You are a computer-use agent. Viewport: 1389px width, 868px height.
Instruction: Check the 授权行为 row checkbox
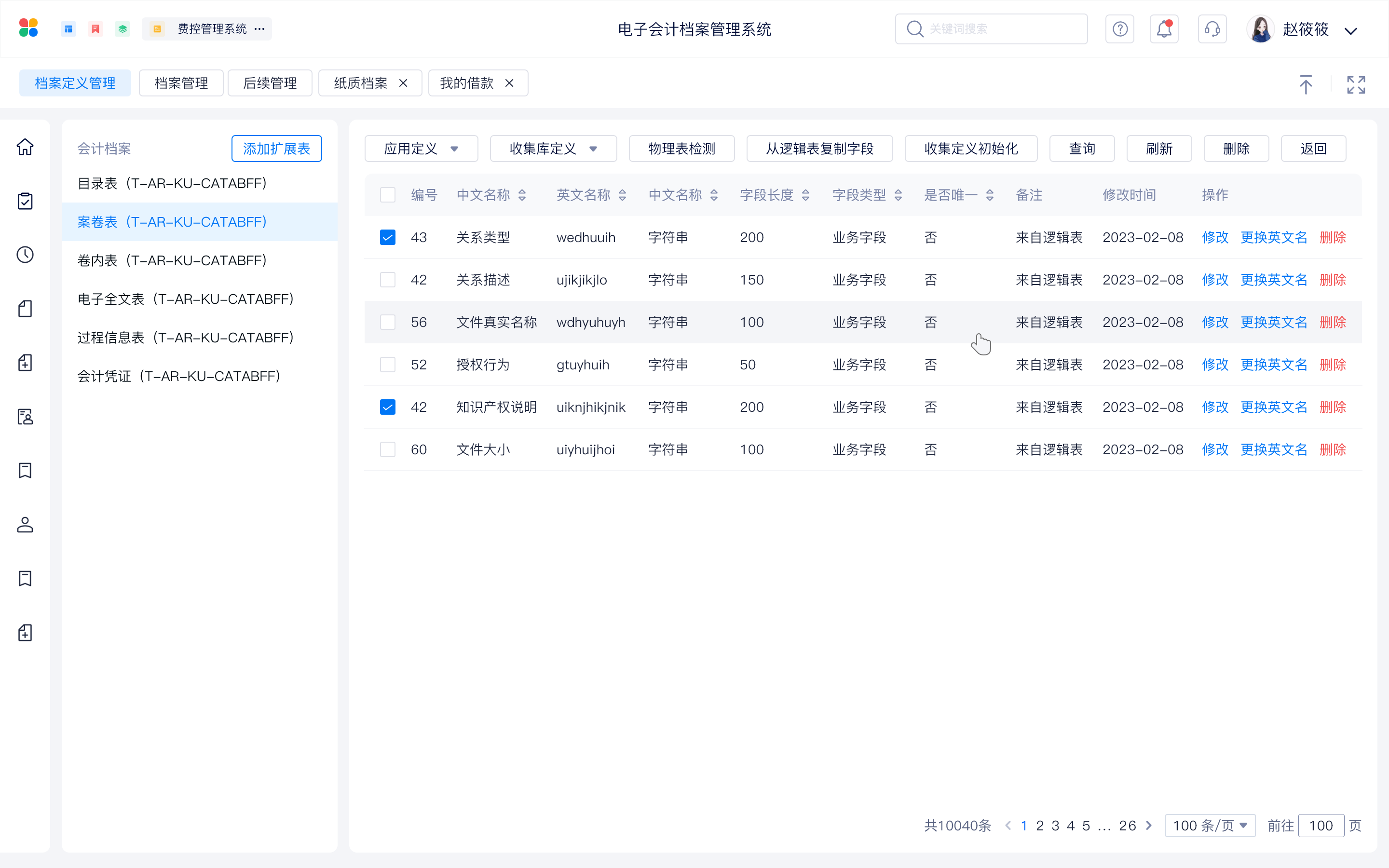[x=388, y=365]
